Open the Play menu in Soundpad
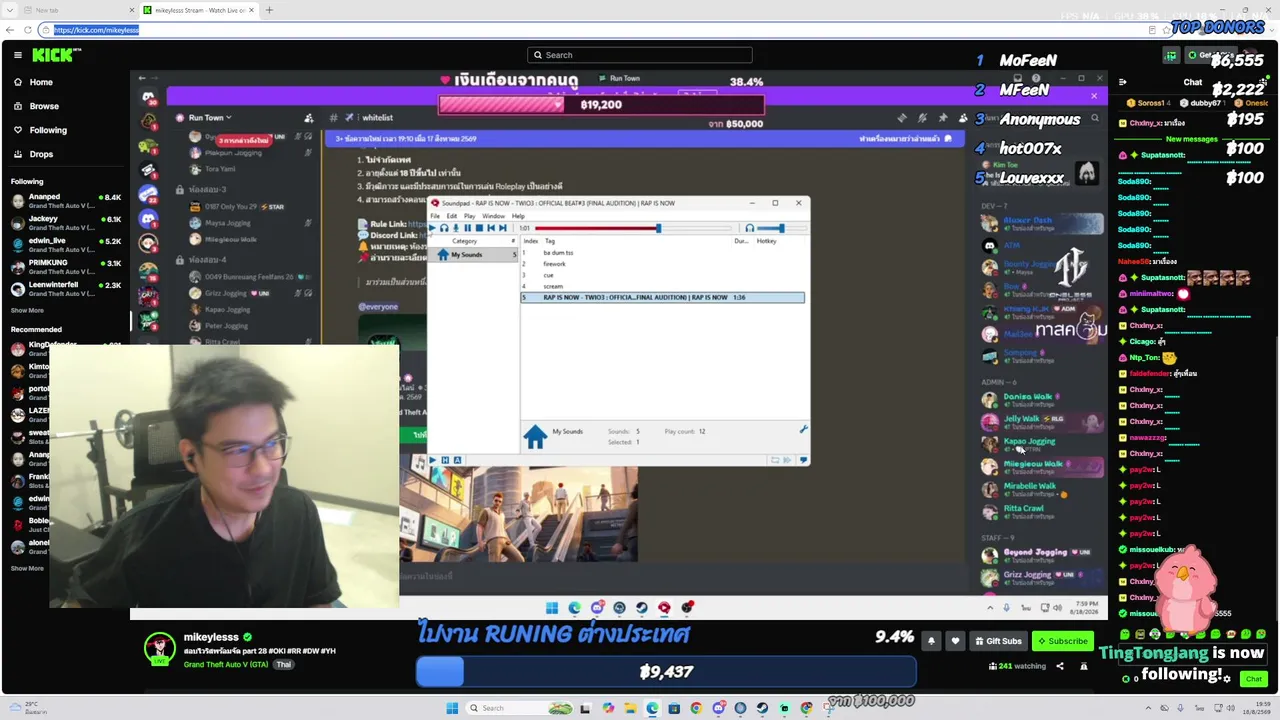 [x=470, y=216]
